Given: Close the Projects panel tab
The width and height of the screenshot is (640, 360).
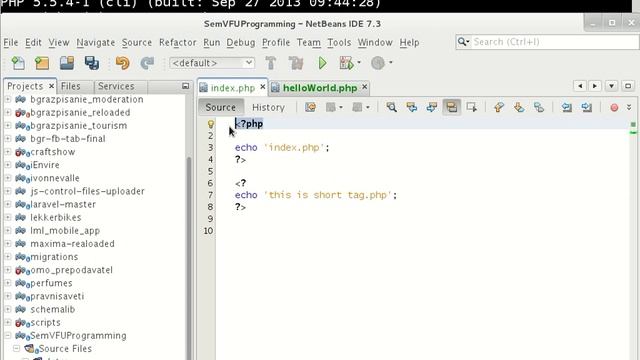Looking at the screenshot, I should coord(51,86).
